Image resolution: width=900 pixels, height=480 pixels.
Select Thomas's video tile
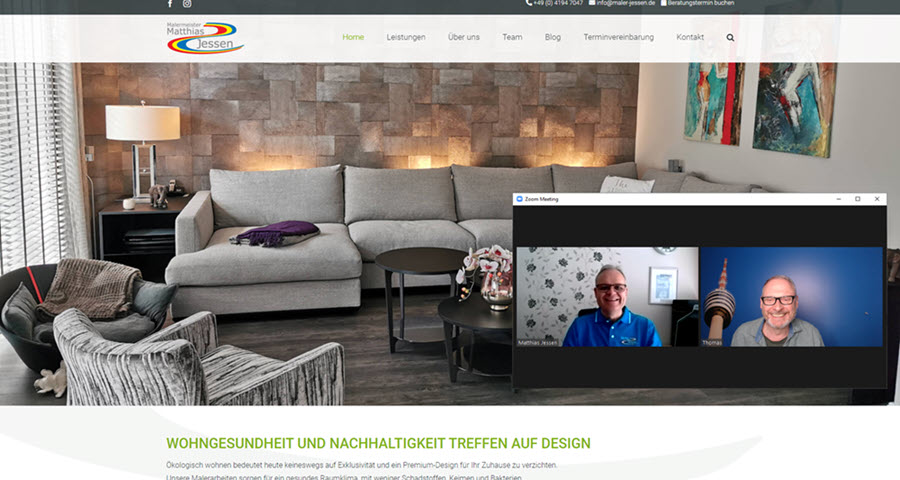[792, 297]
